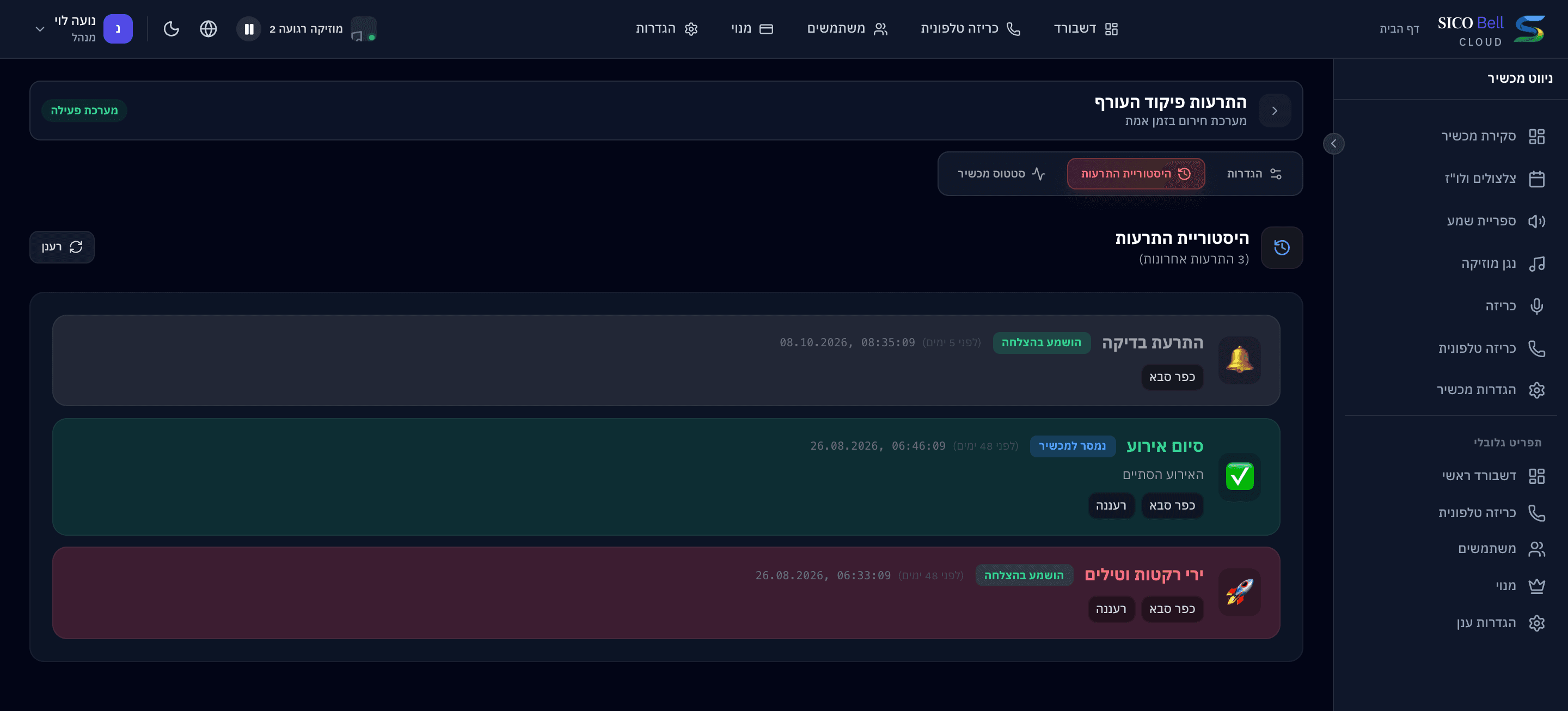
Task: Switch to the סטטוס מכשיר tab
Action: (1001, 174)
